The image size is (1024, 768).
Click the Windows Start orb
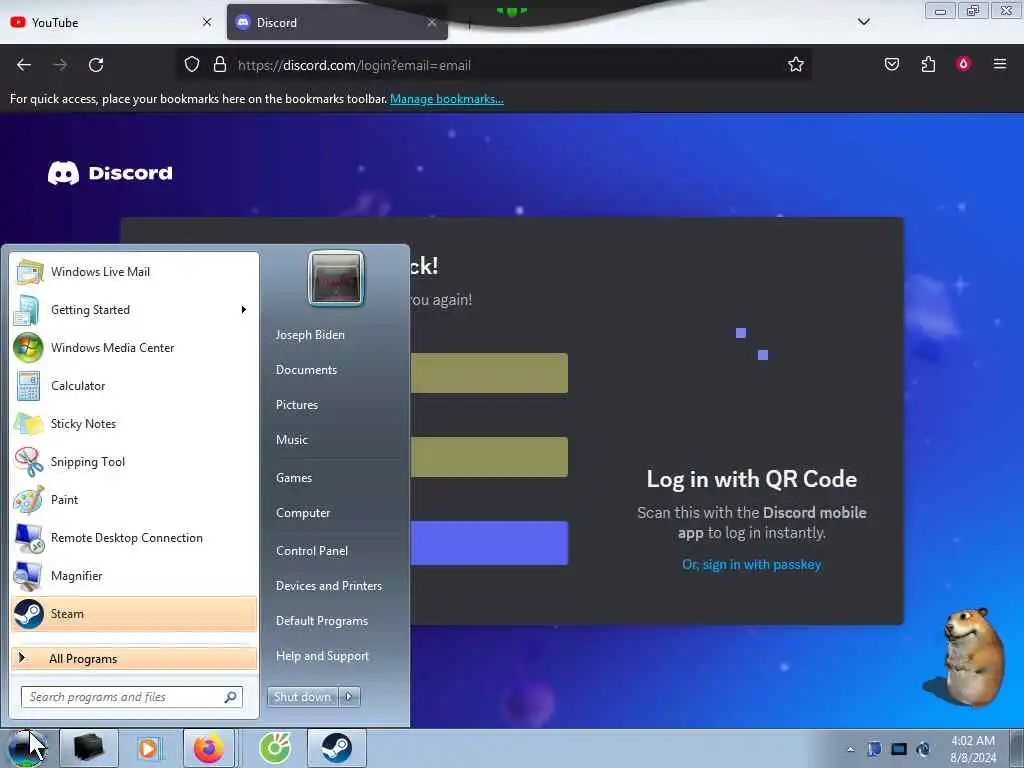[x=26, y=748]
